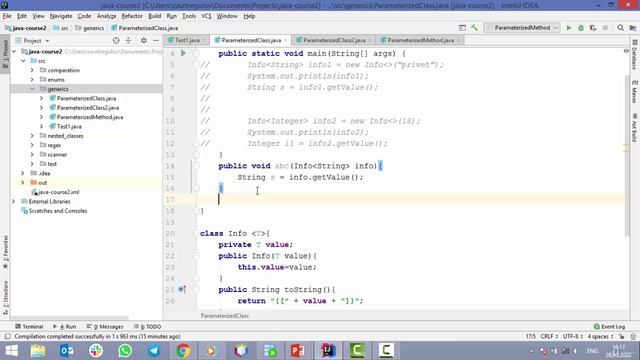The height and width of the screenshot is (360, 640).
Task: Open the Run tool window
Action: coord(64,327)
